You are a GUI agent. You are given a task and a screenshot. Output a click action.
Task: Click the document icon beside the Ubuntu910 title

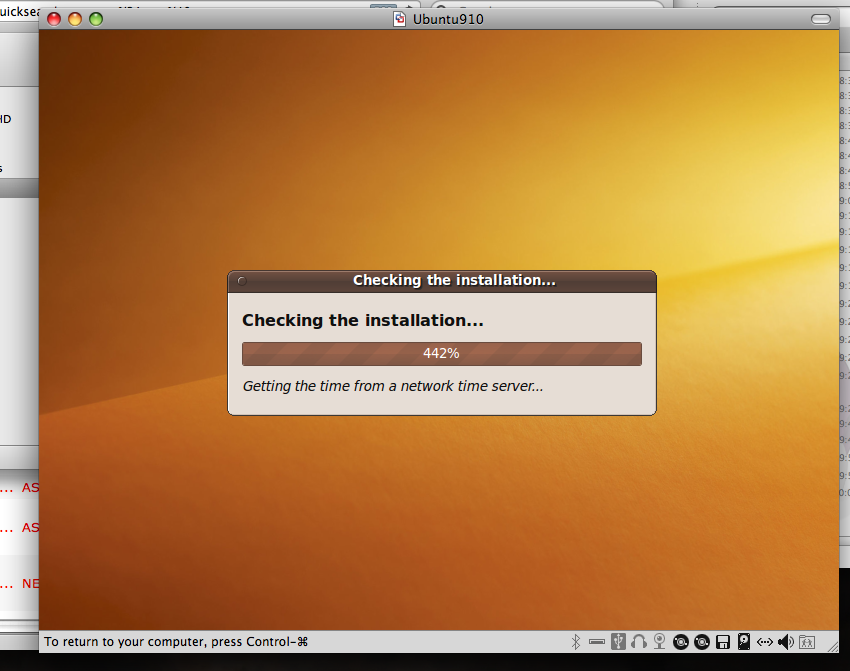click(400, 19)
